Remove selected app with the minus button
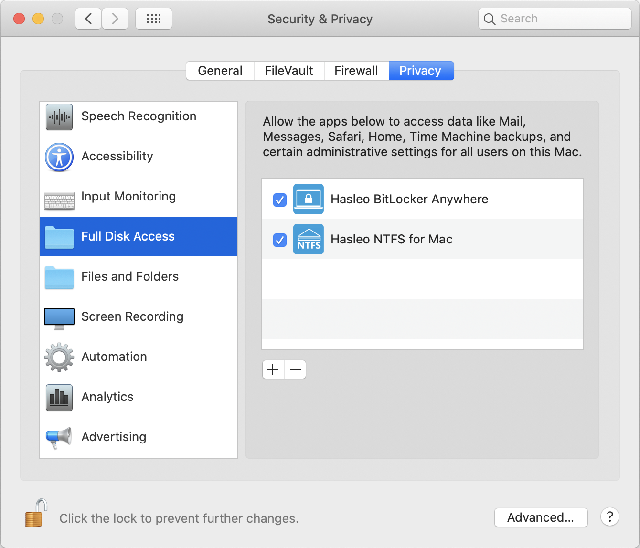 coord(295,370)
